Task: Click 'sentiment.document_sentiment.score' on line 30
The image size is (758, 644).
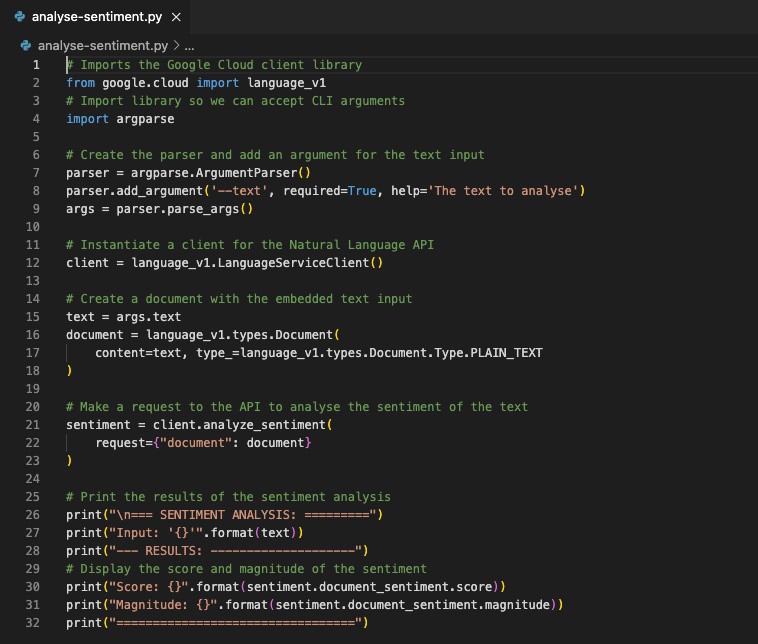Action: [369, 587]
